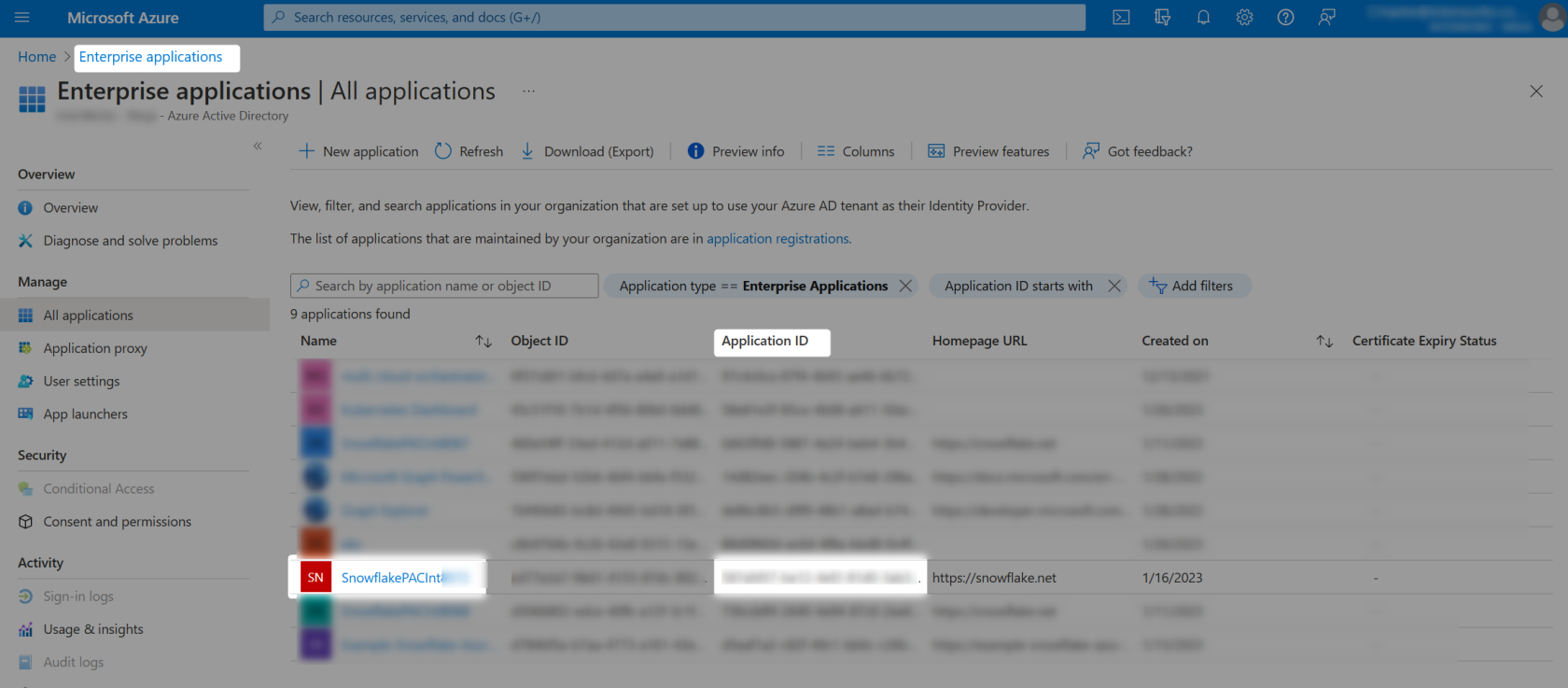Open Cloud Shell from the top bar
The height and width of the screenshot is (688, 1568).
1121,18
